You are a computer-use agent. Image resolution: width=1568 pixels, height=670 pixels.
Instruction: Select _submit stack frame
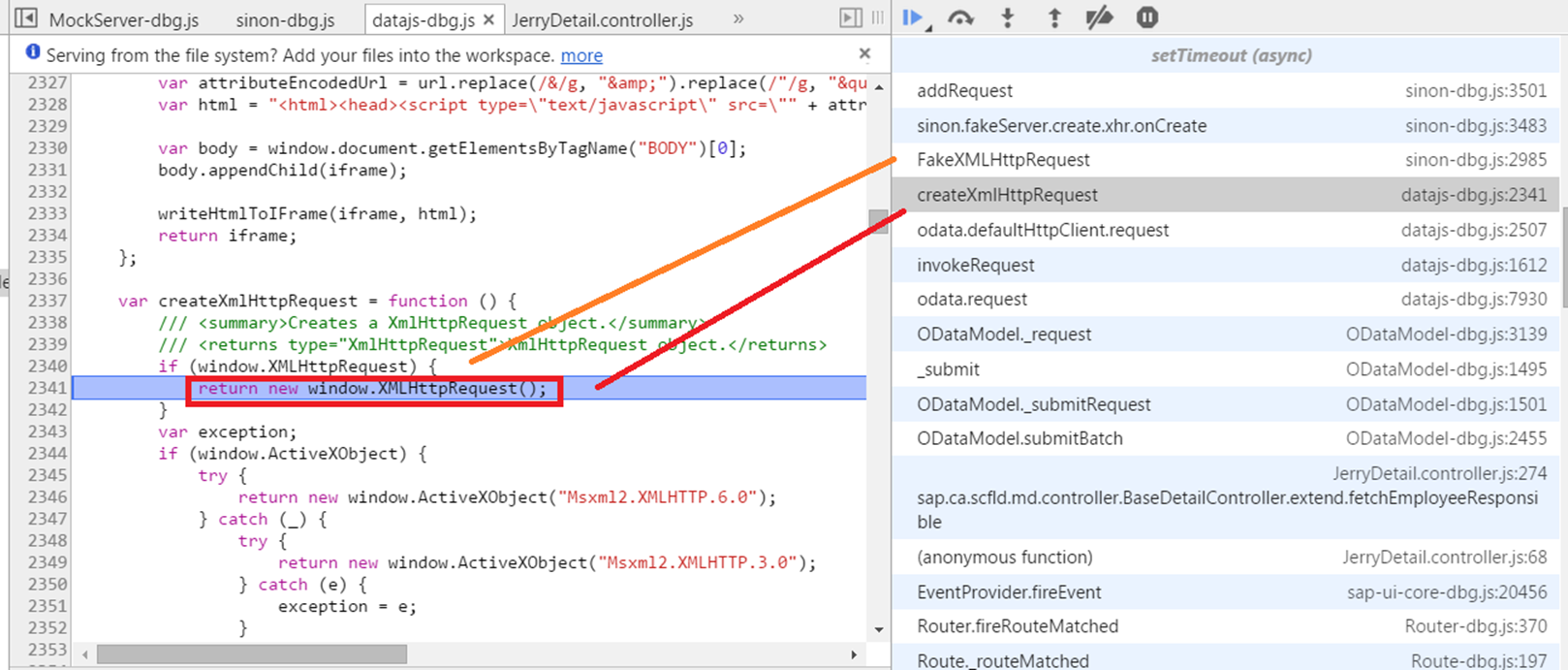coord(1225,369)
